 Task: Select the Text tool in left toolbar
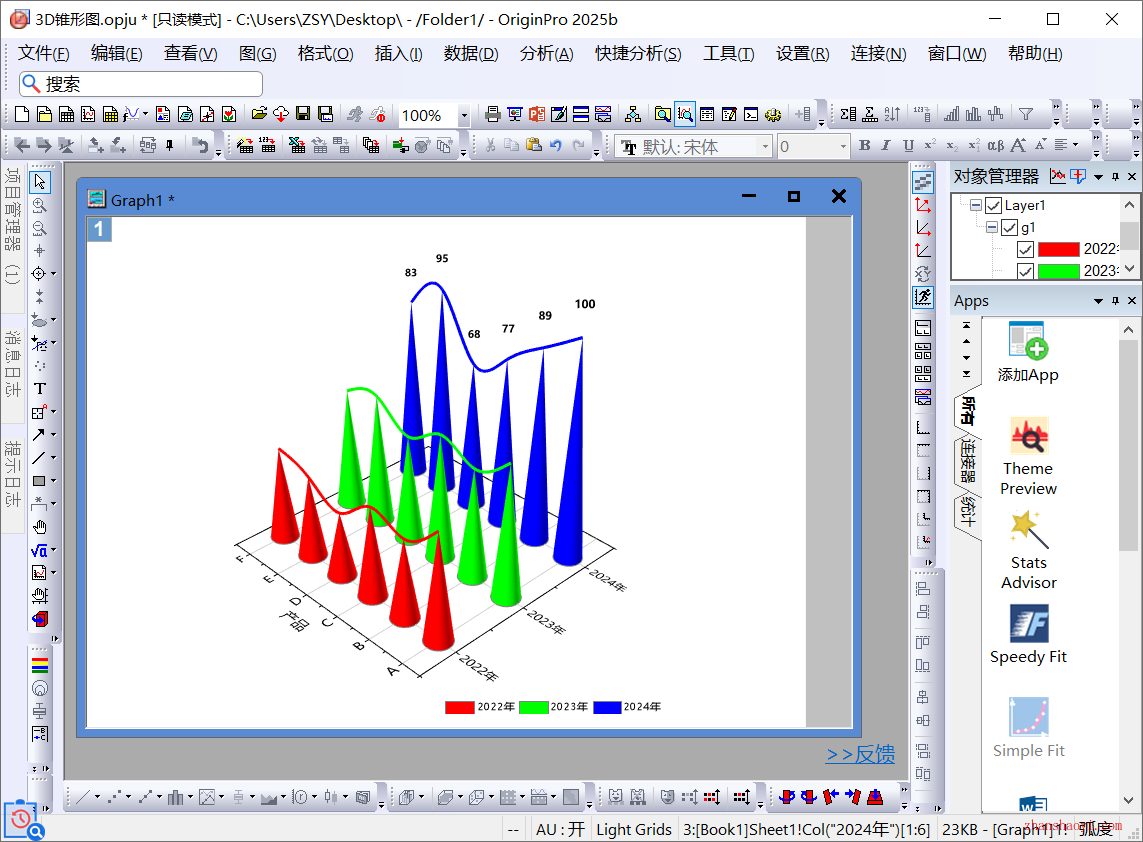pos(40,389)
